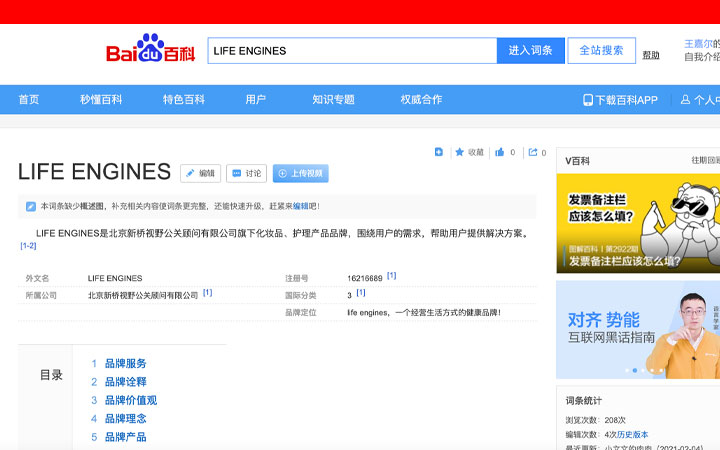Click reference [1] after international class 3
Screen dimensions: 720x450
pyautogui.click(x=361, y=292)
